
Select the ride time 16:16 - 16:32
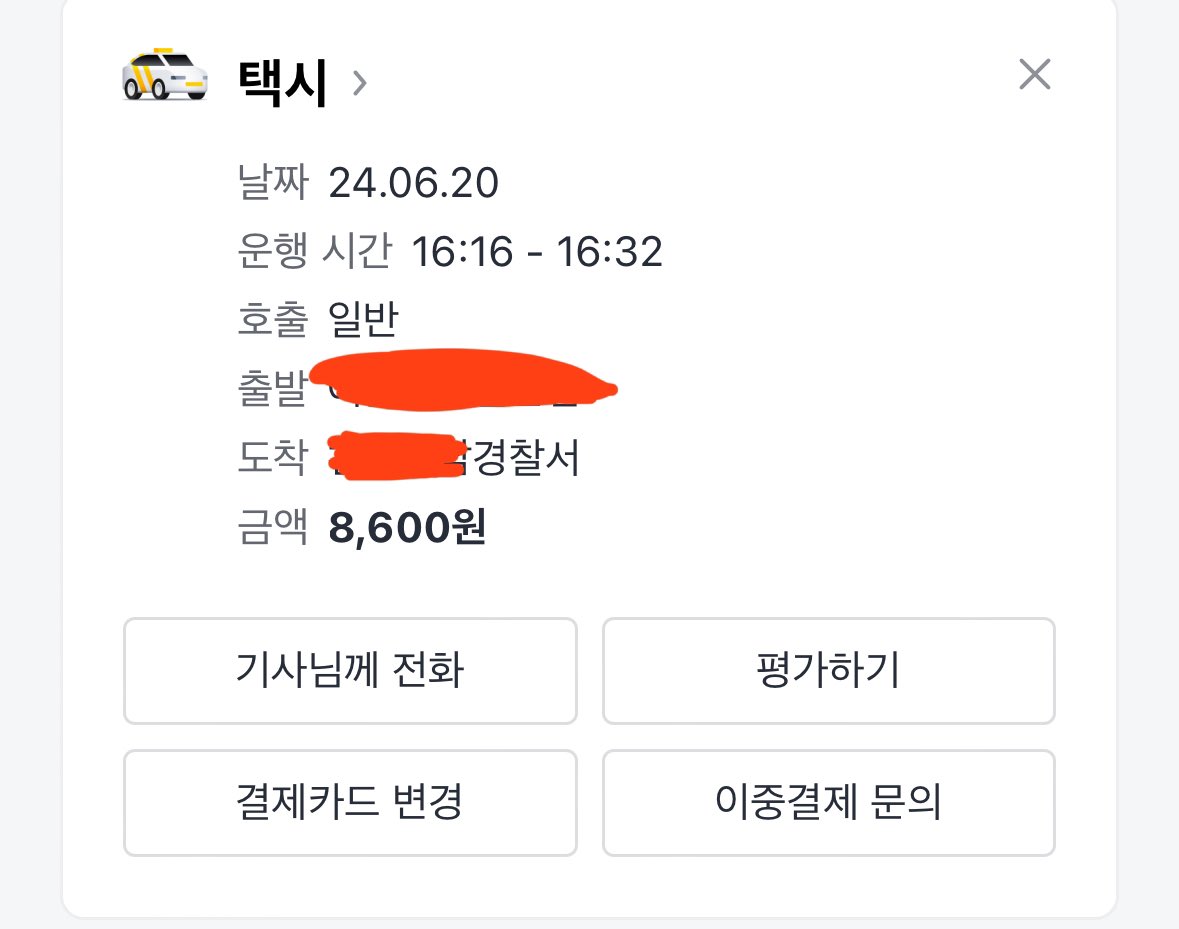point(537,252)
